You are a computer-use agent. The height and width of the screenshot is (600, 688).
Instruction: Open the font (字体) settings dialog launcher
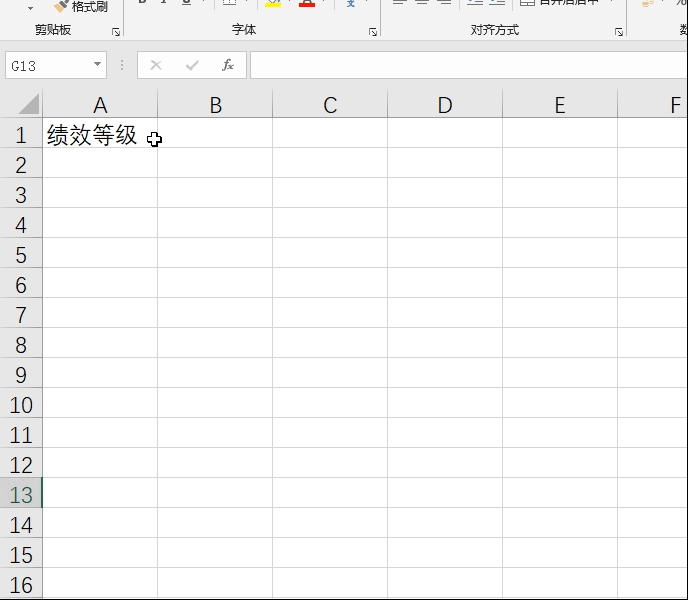[x=373, y=32]
